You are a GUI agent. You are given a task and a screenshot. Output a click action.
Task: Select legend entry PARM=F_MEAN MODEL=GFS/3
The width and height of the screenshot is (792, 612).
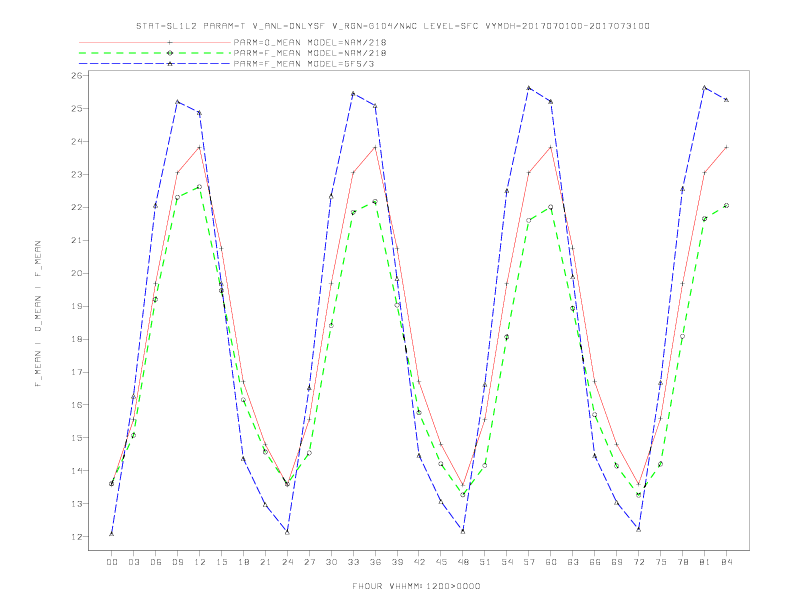(x=304, y=64)
